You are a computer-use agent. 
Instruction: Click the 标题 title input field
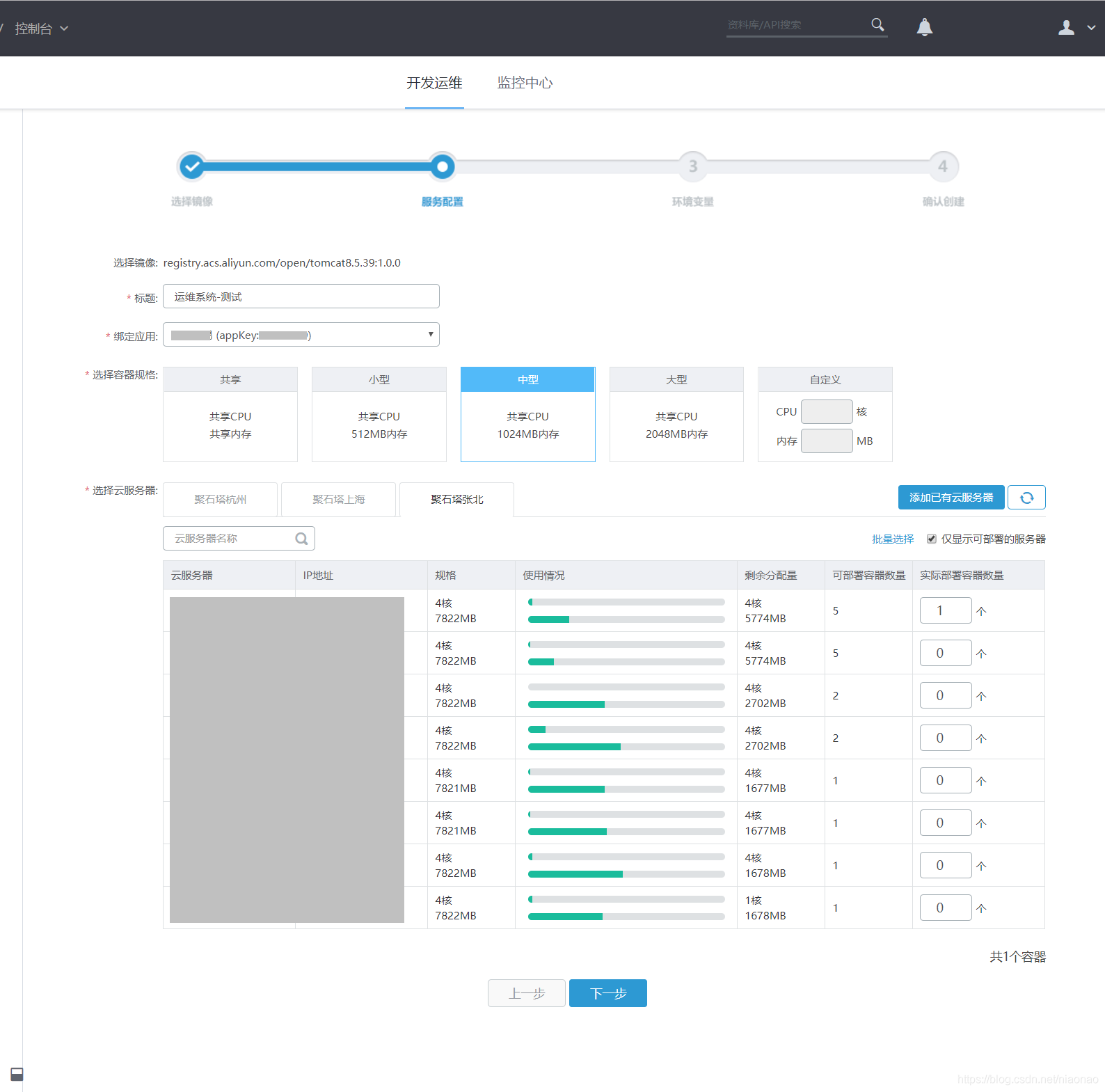click(x=301, y=296)
